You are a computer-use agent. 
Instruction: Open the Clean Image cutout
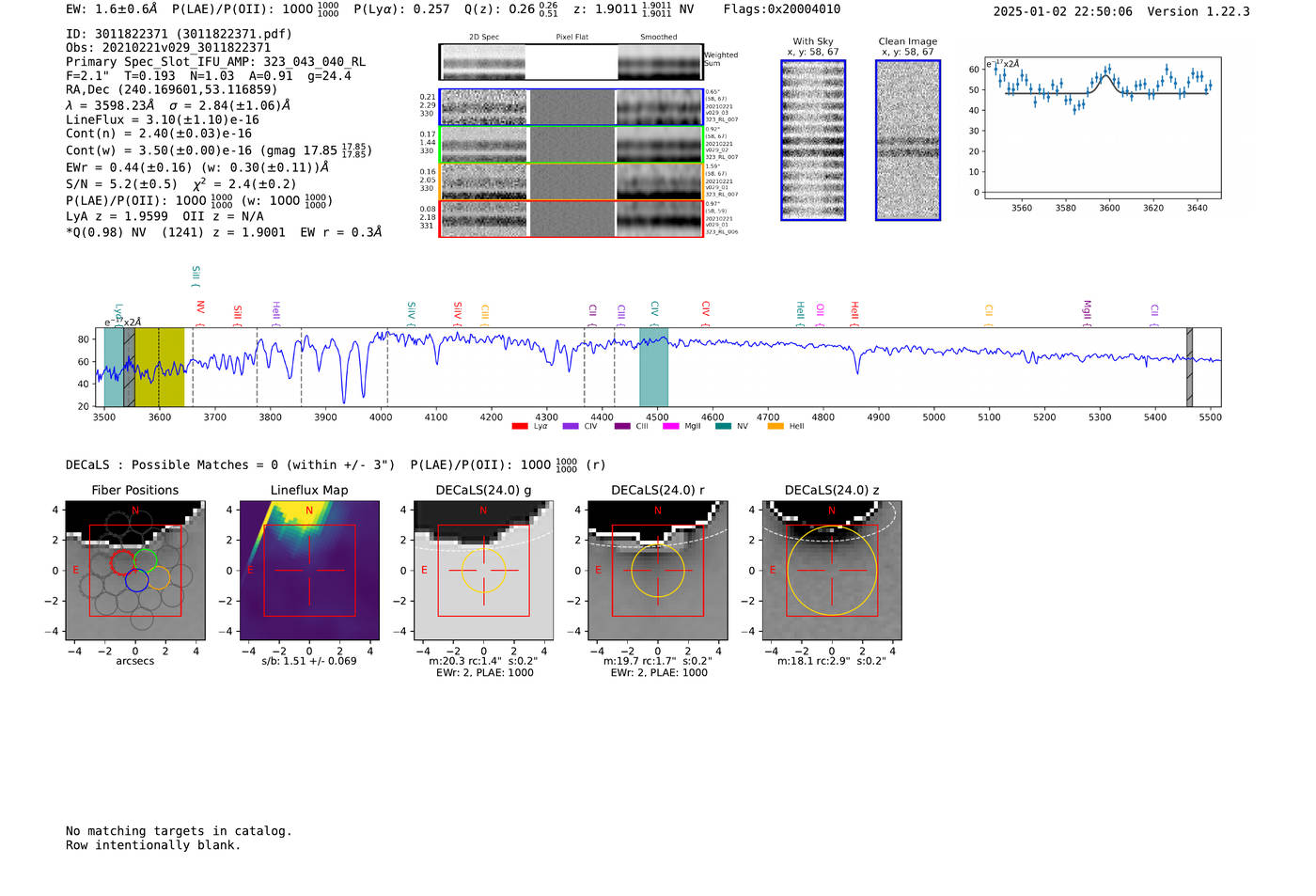(x=908, y=140)
